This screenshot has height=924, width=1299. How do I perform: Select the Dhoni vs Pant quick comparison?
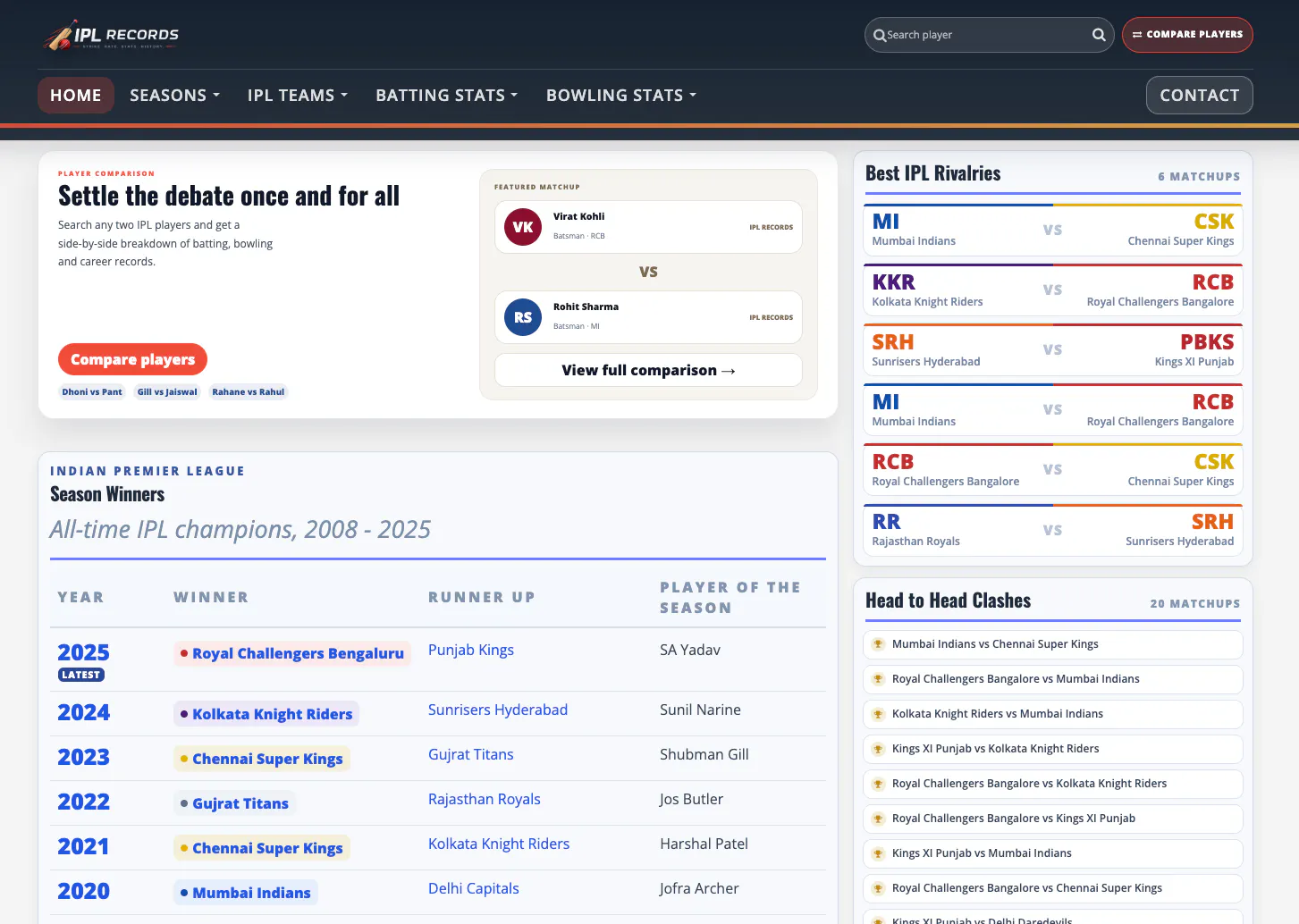[92, 391]
